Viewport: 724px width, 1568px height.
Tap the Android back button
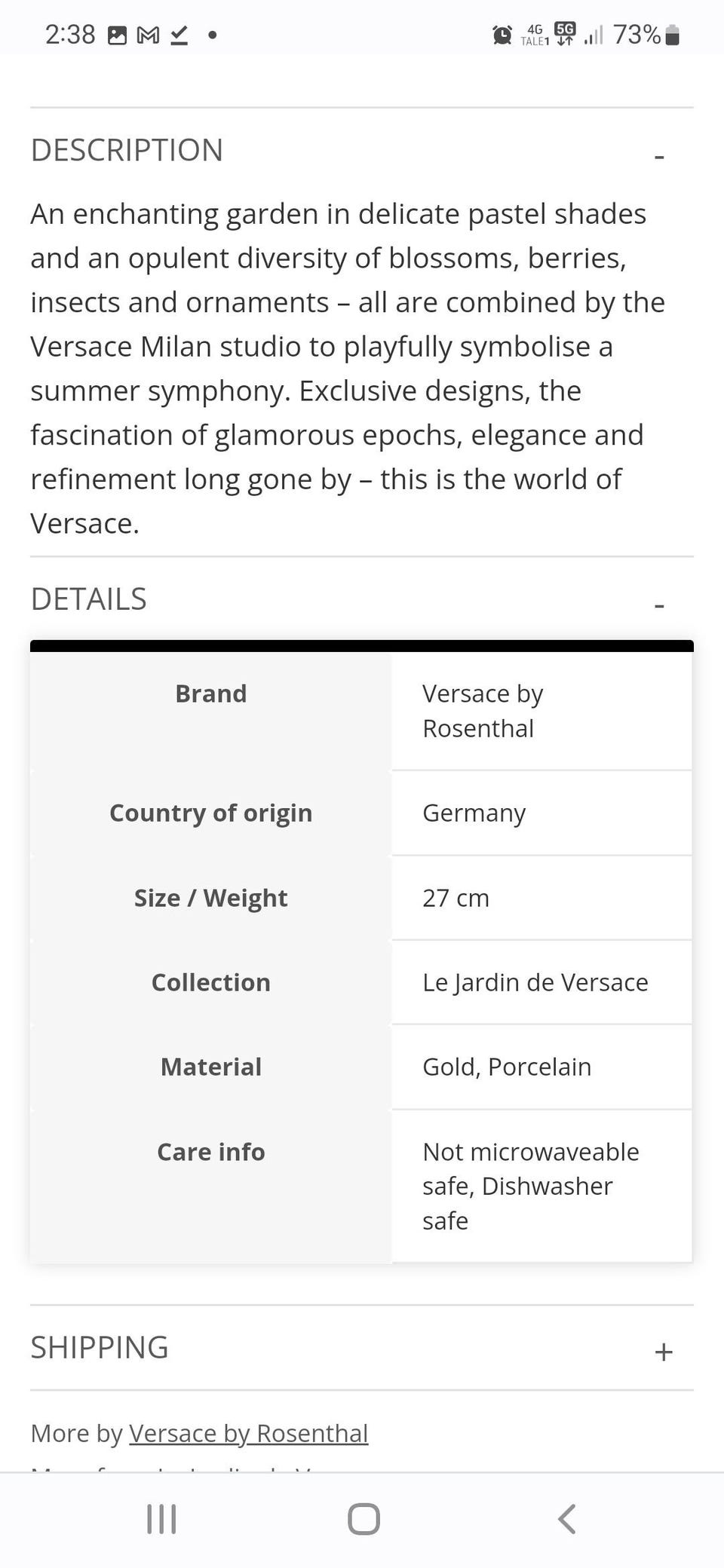click(x=567, y=1519)
